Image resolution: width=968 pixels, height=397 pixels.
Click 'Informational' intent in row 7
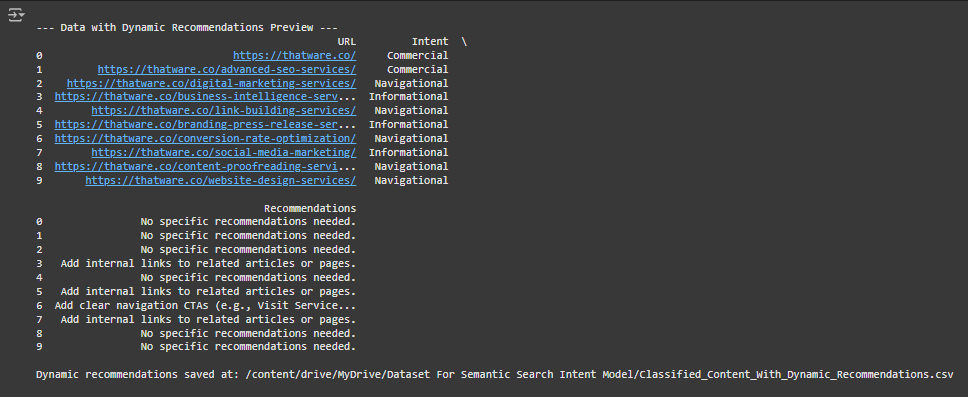(x=408, y=153)
